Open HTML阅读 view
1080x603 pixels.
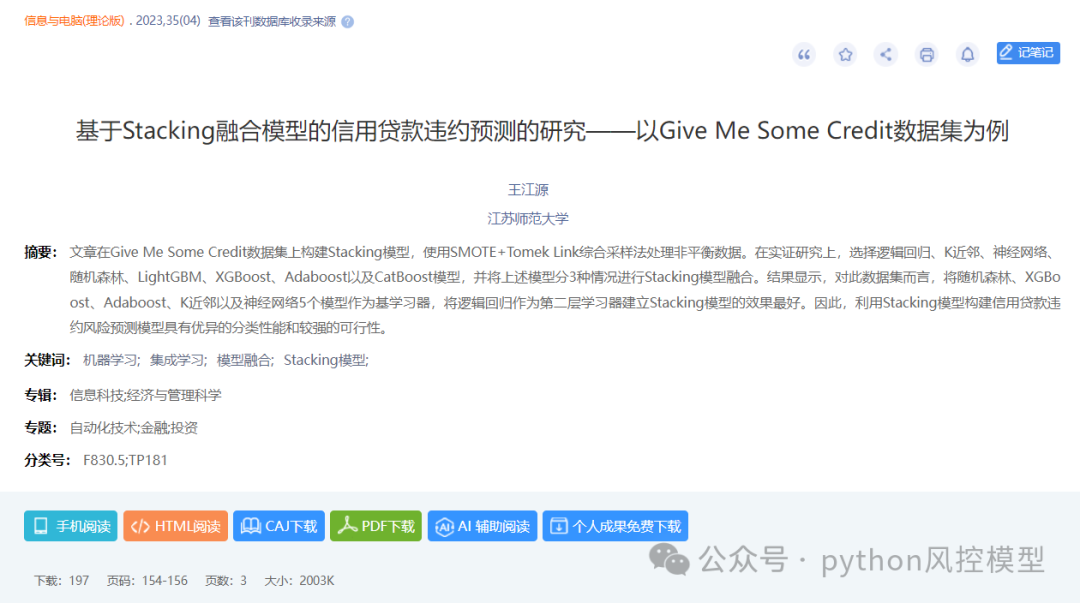176,527
